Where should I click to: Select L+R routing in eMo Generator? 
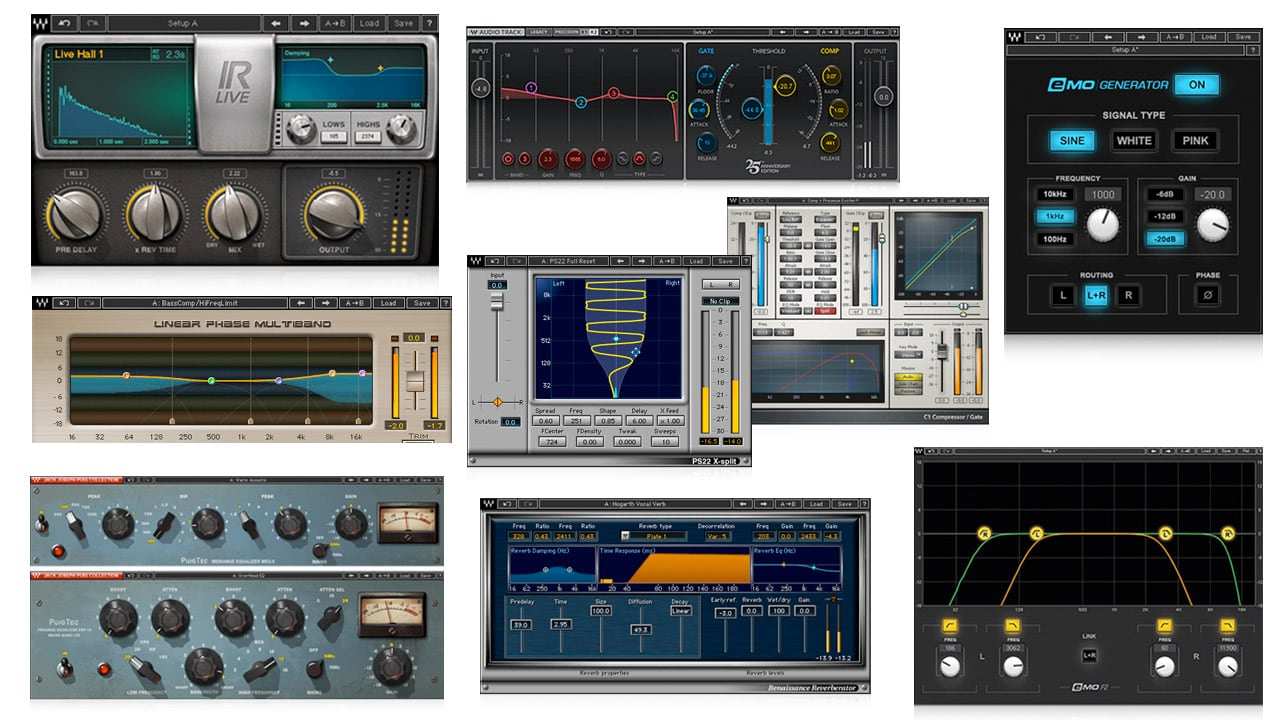[x=1096, y=295]
